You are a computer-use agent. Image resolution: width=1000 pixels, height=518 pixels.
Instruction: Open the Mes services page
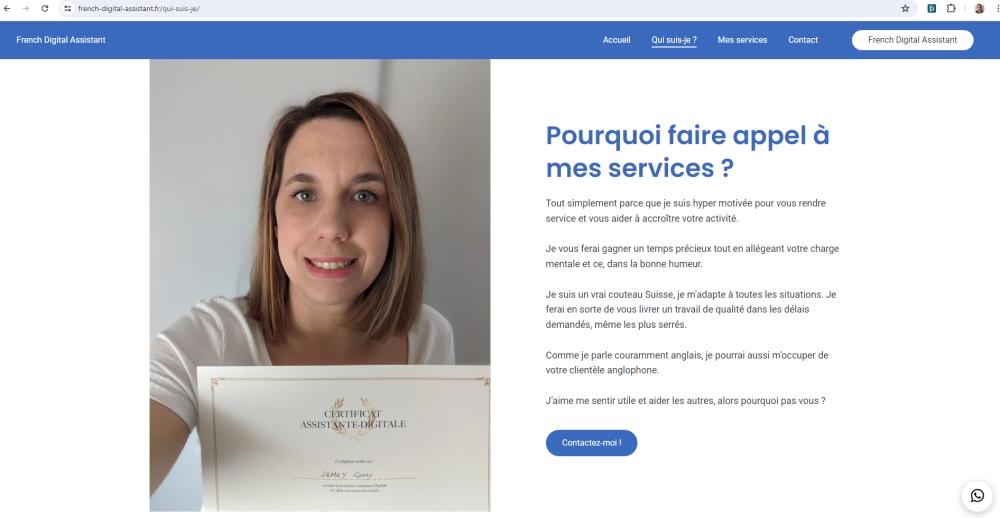click(x=742, y=40)
